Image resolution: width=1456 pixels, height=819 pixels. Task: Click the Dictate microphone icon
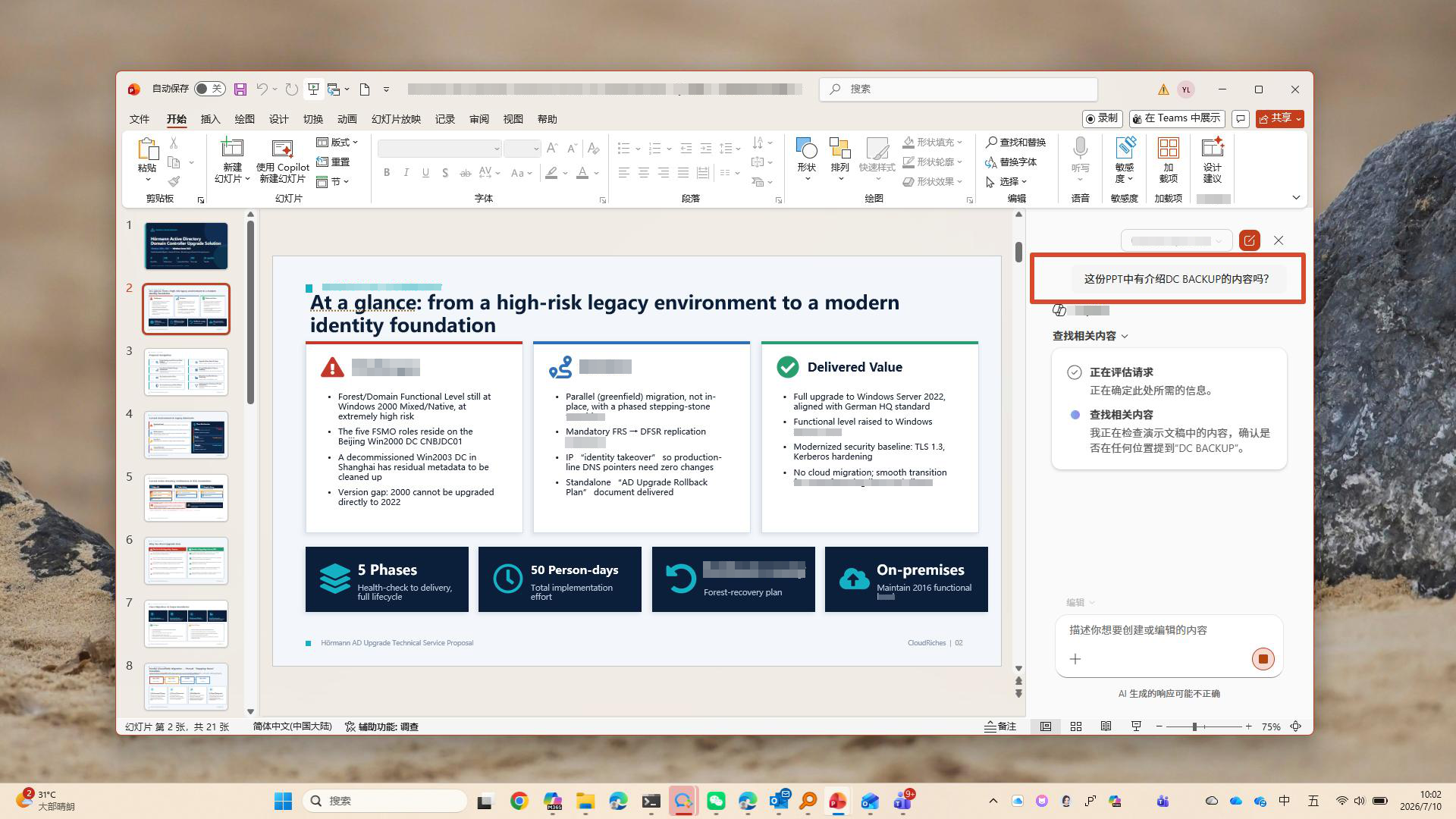(x=1081, y=149)
